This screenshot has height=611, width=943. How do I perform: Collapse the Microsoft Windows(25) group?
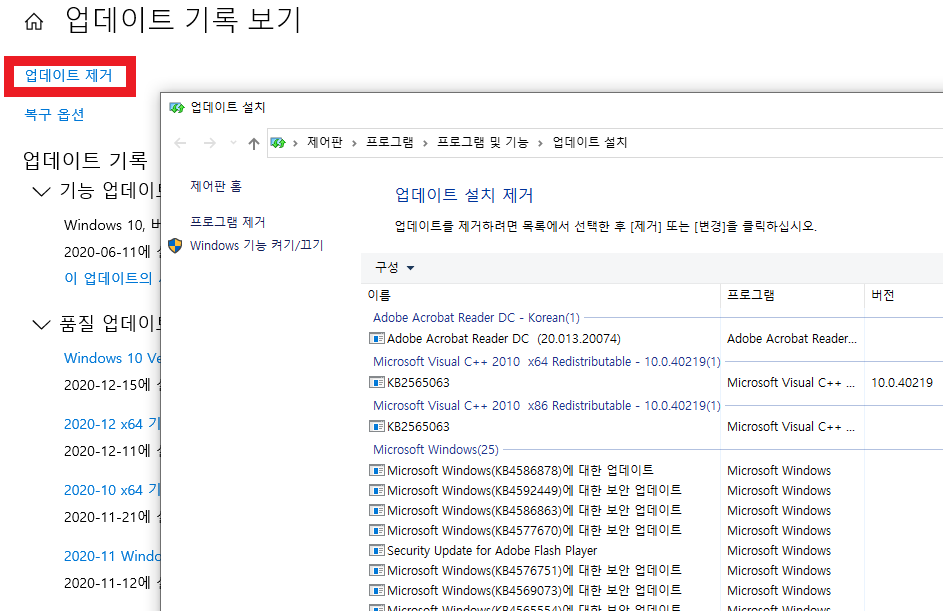436,449
